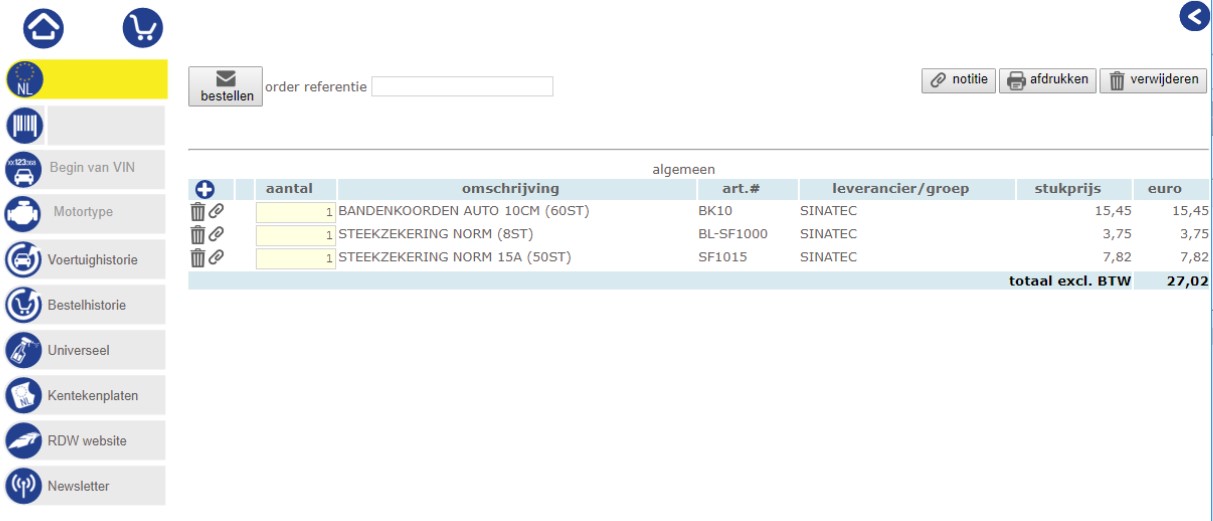Viewport: 1213px width, 521px height.
Task: Select Universeel in the sidebar
Action: tap(85, 351)
